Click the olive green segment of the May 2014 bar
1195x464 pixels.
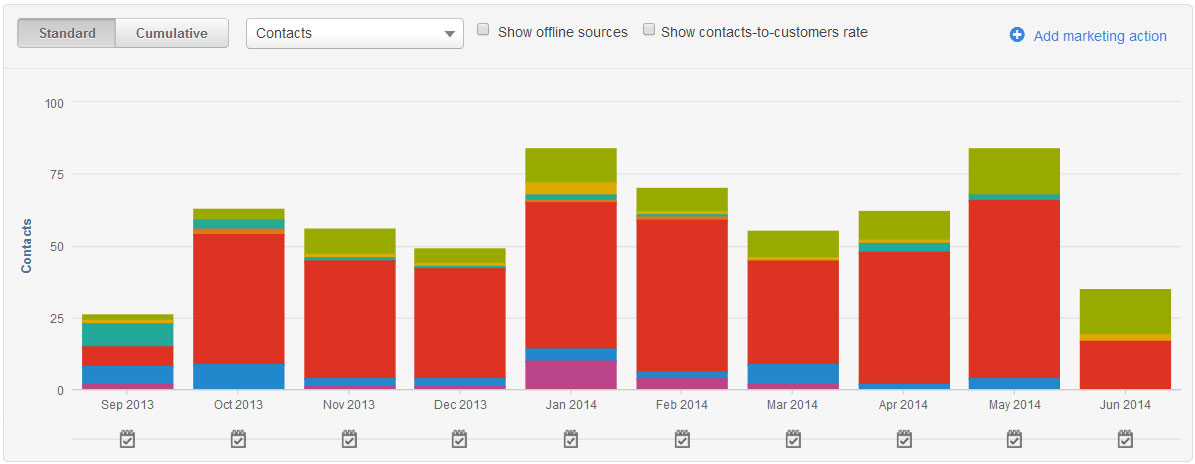[1014, 171]
